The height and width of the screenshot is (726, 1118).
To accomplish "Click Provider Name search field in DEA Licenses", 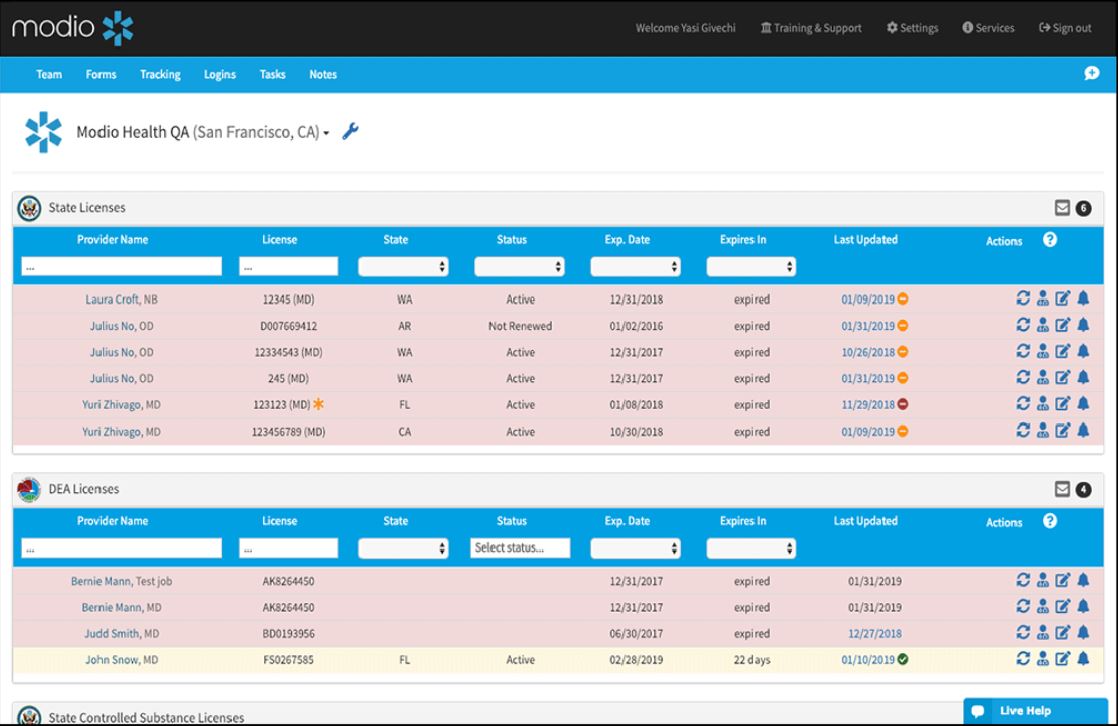I will [x=121, y=548].
